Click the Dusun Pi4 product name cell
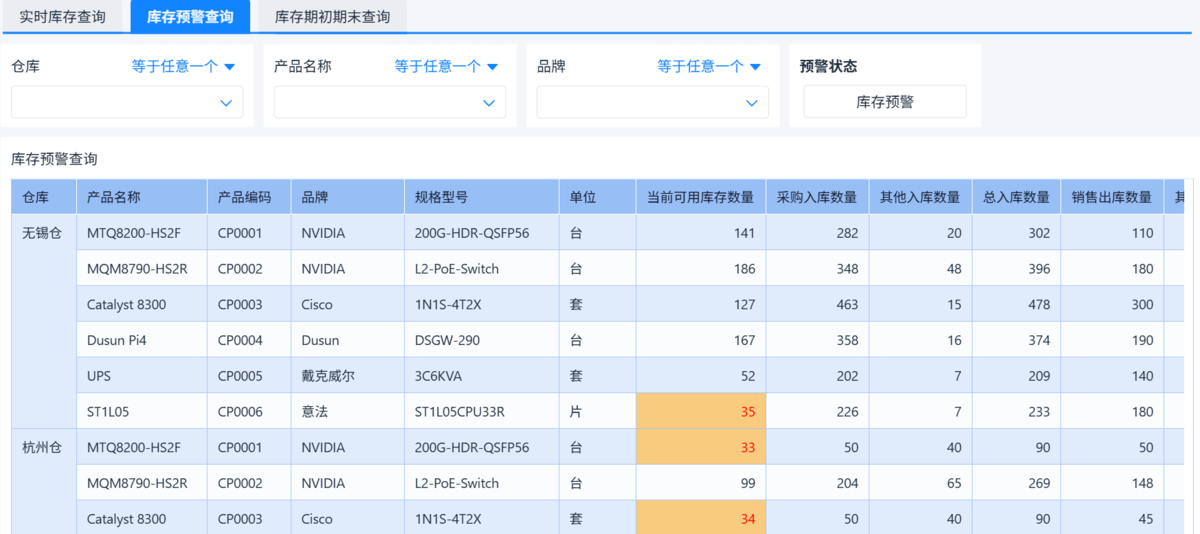This screenshot has height=534, width=1200. [x=119, y=340]
